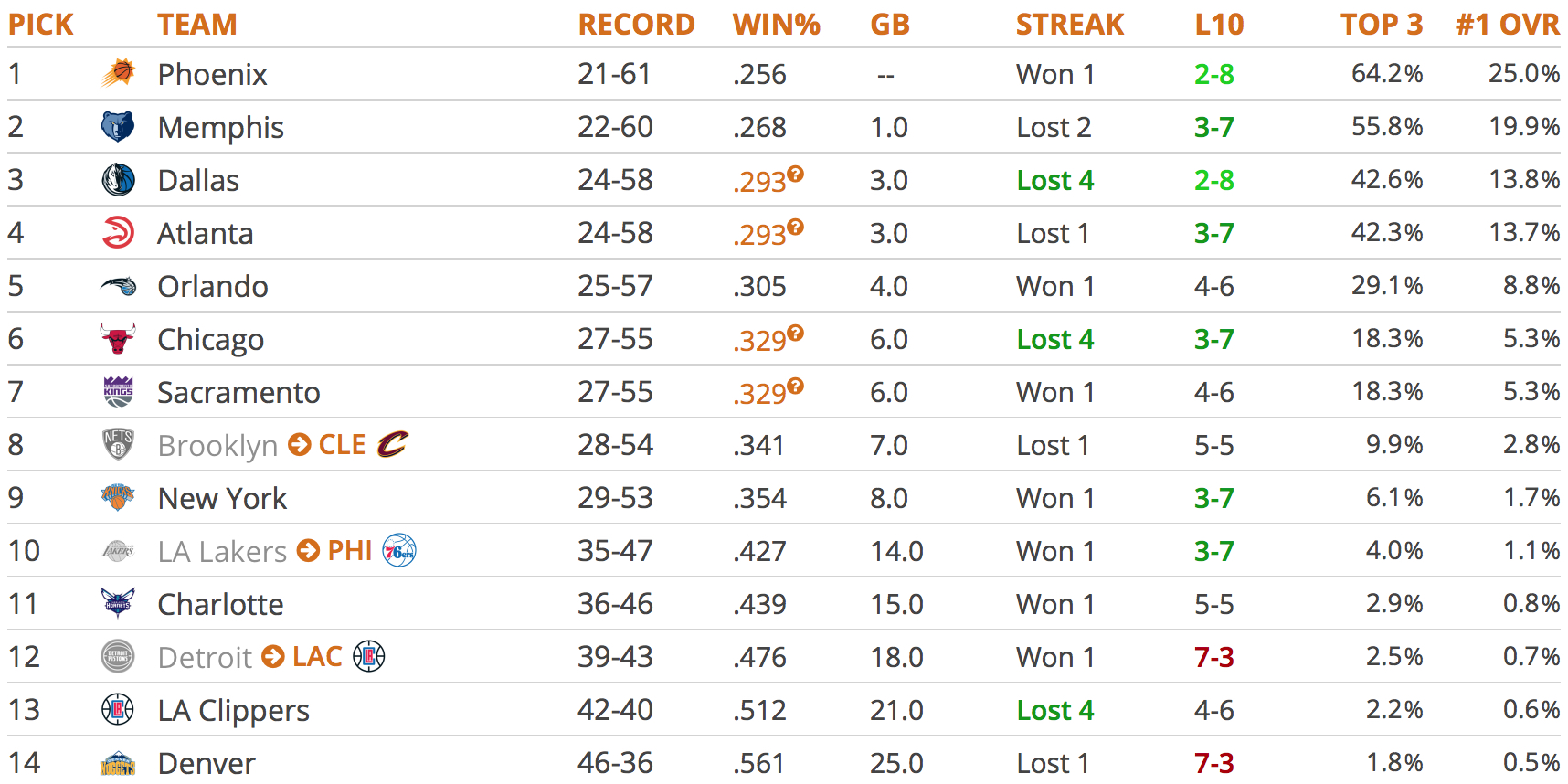Click the Sacramento Kings logo
1568x784 pixels.
[118, 391]
